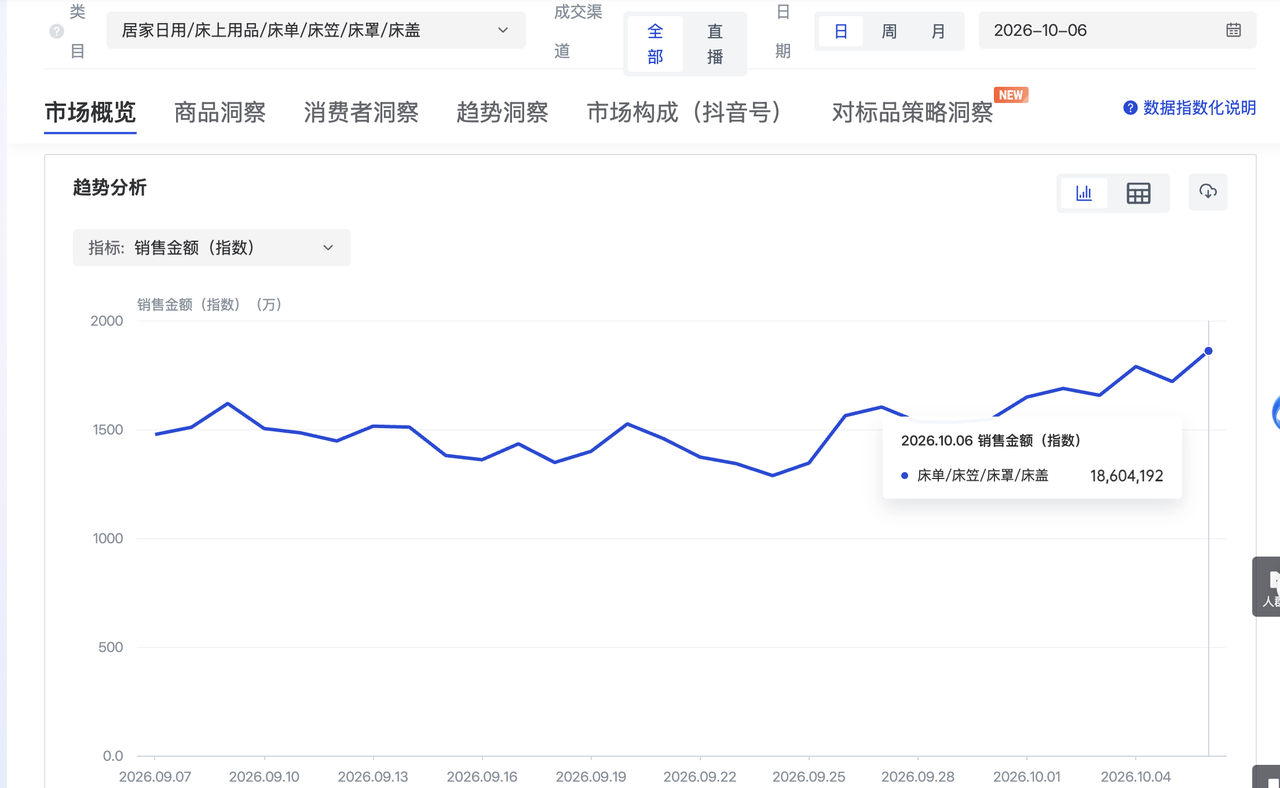Click the download data icon

tap(1208, 192)
